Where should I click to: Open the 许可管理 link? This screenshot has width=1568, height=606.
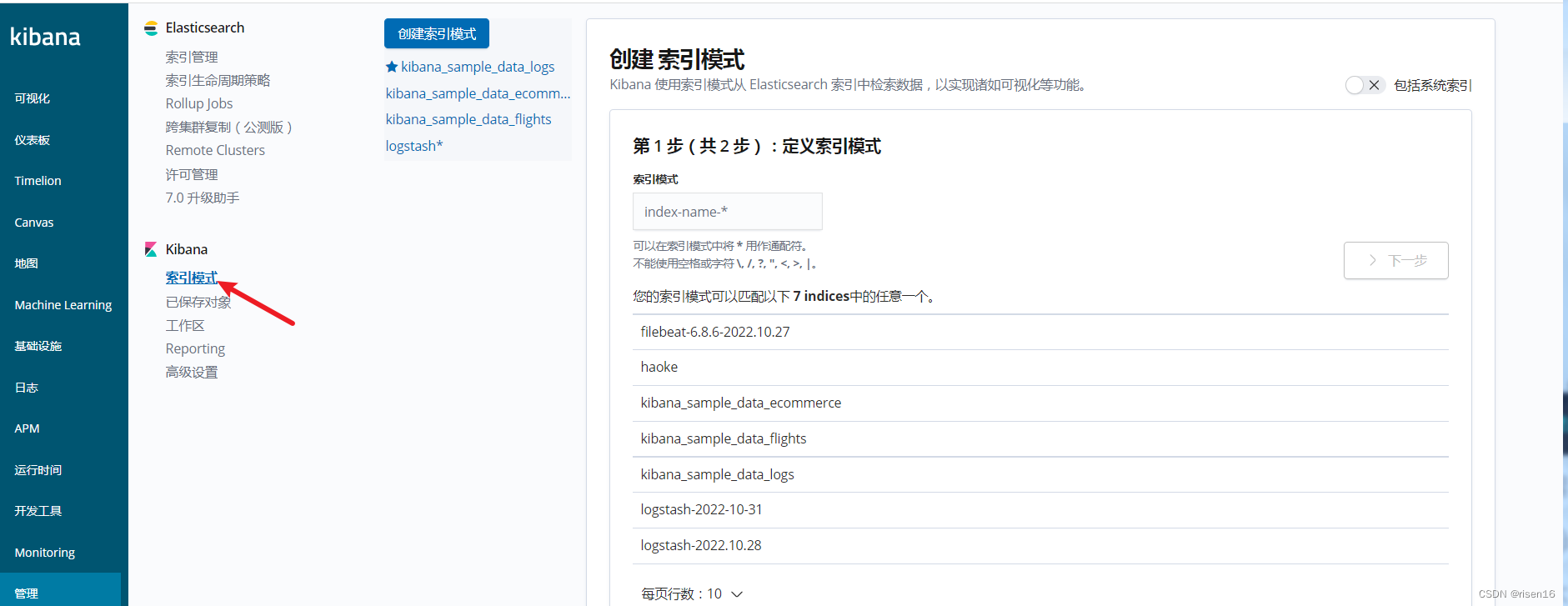(x=192, y=174)
